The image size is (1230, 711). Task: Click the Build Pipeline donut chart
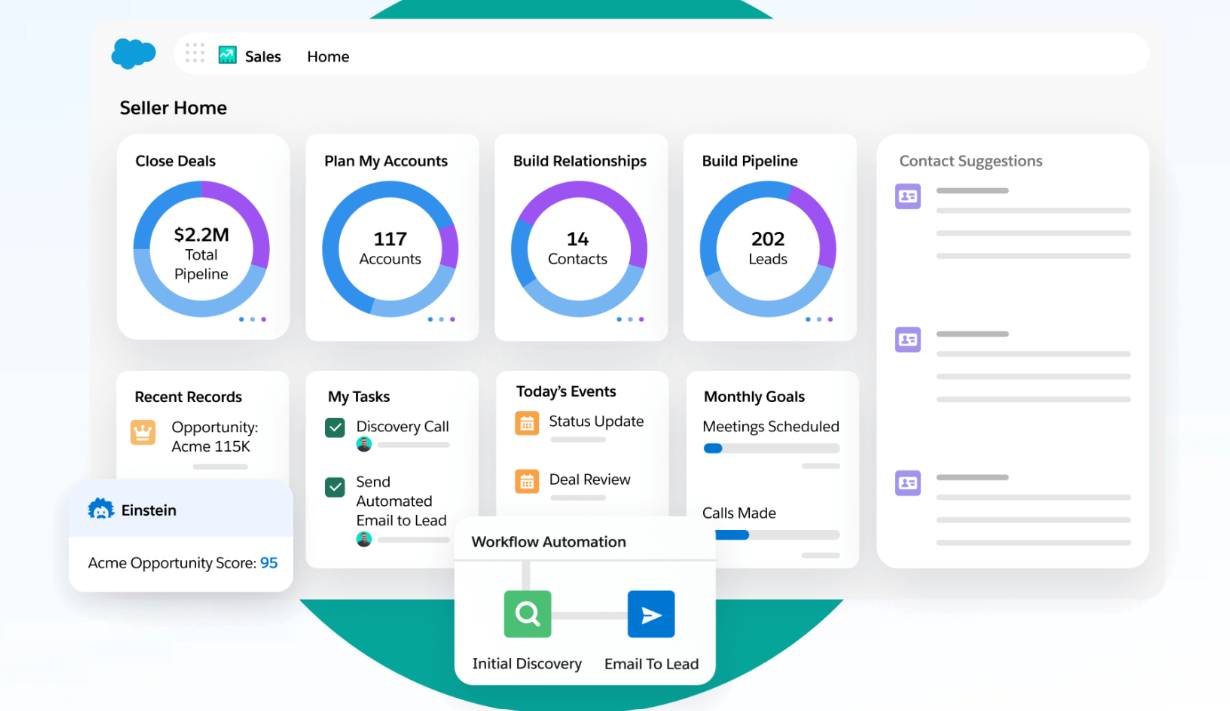point(768,249)
